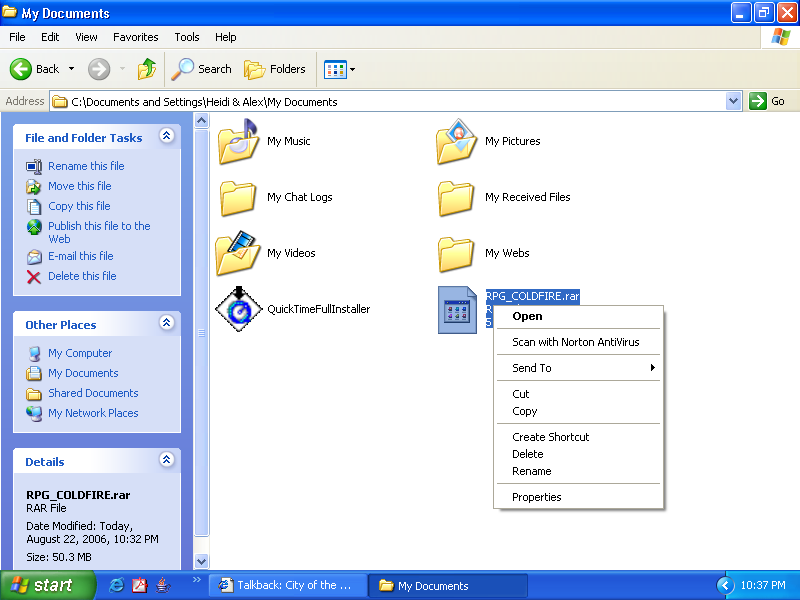Open the Views dropdown button
The image size is (800, 600).
(x=339, y=69)
